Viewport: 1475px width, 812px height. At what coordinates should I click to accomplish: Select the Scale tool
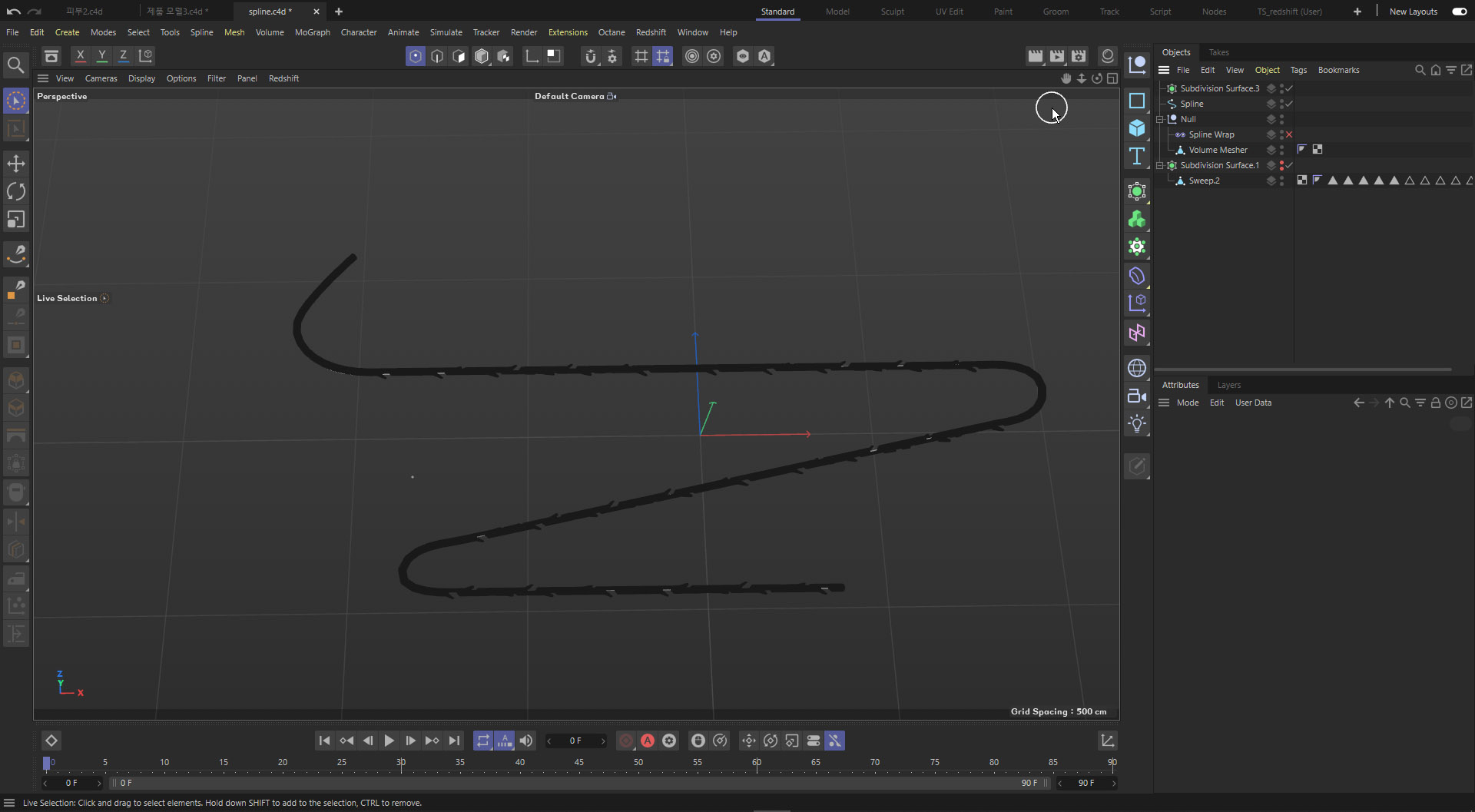coord(16,220)
